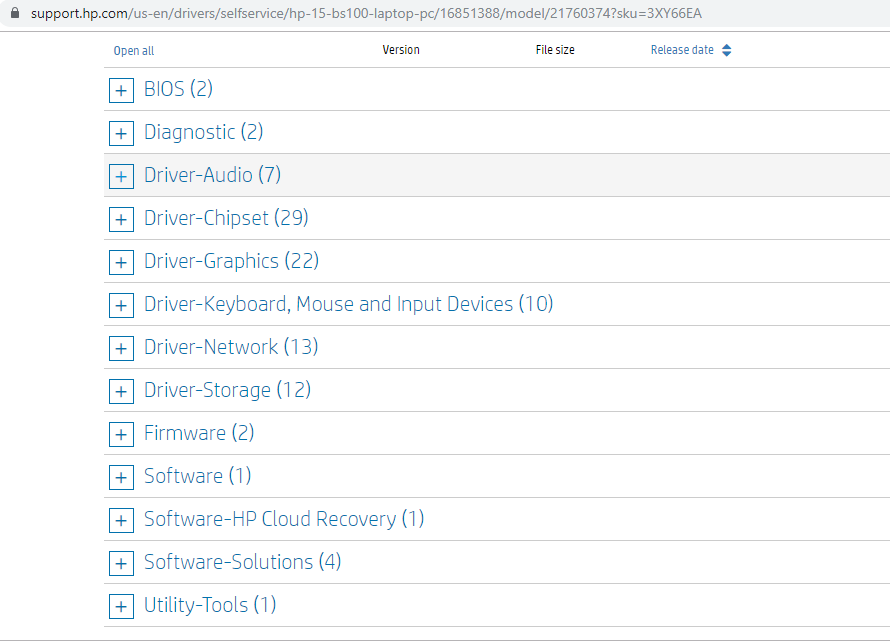Open the Firmware (2) category label
The height and width of the screenshot is (642, 890).
pyautogui.click(x=199, y=433)
